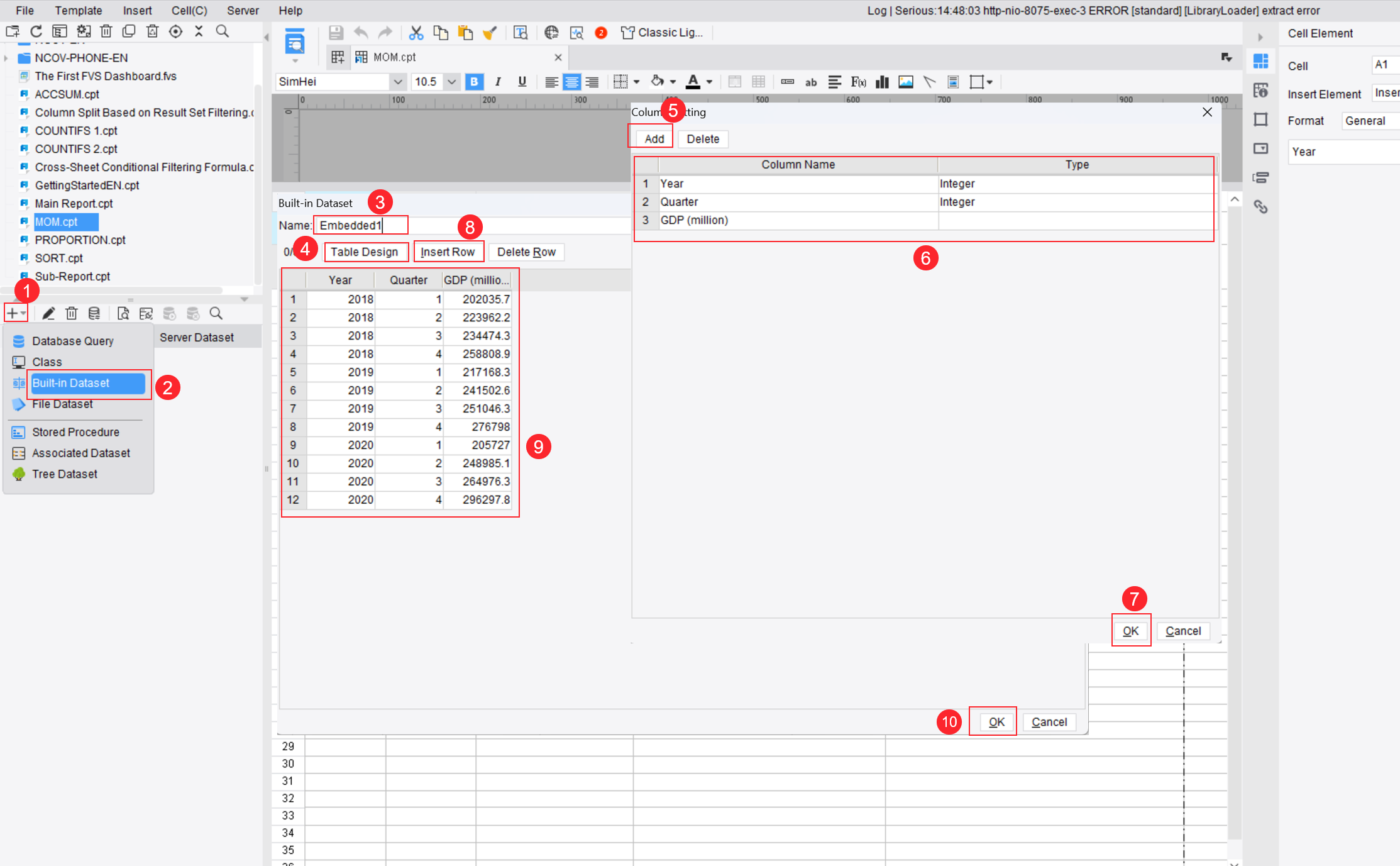Open the cell border style dropdown

636,82
